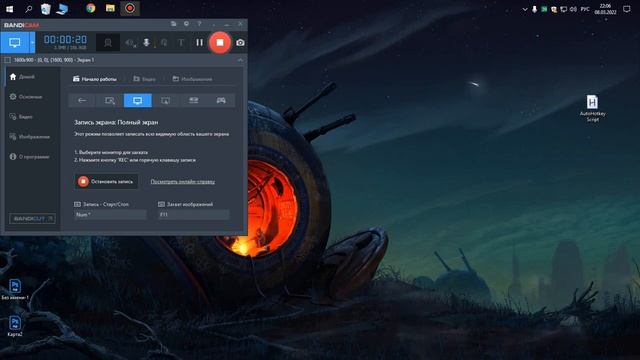Select HDMI device recording mode icon

tap(193, 100)
